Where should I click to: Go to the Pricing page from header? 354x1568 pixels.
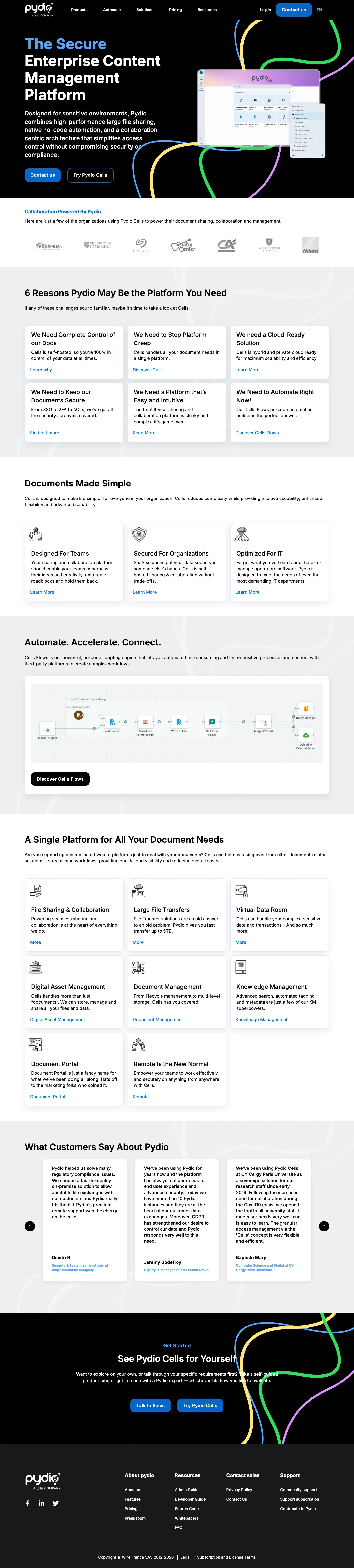(176, 10)
